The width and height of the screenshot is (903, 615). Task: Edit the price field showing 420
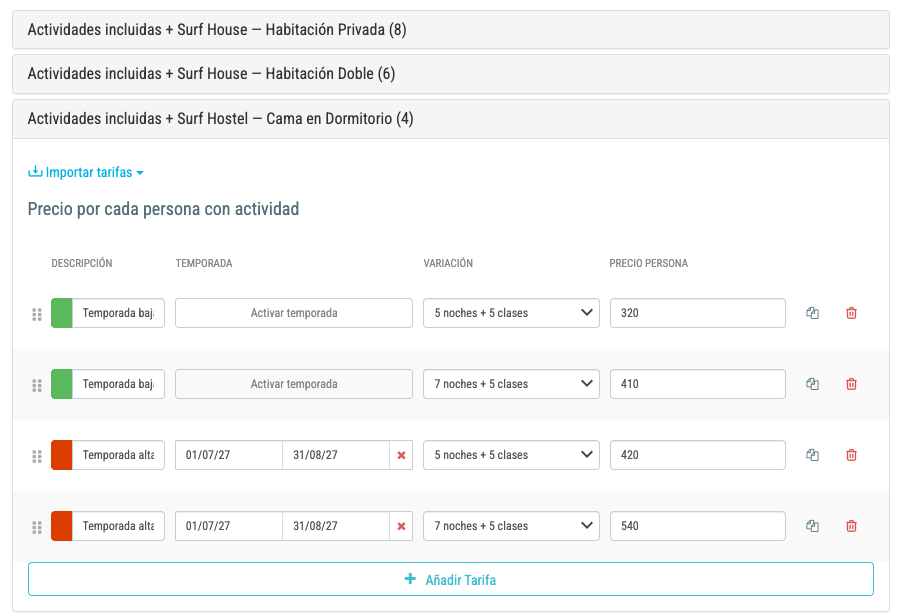697,455
